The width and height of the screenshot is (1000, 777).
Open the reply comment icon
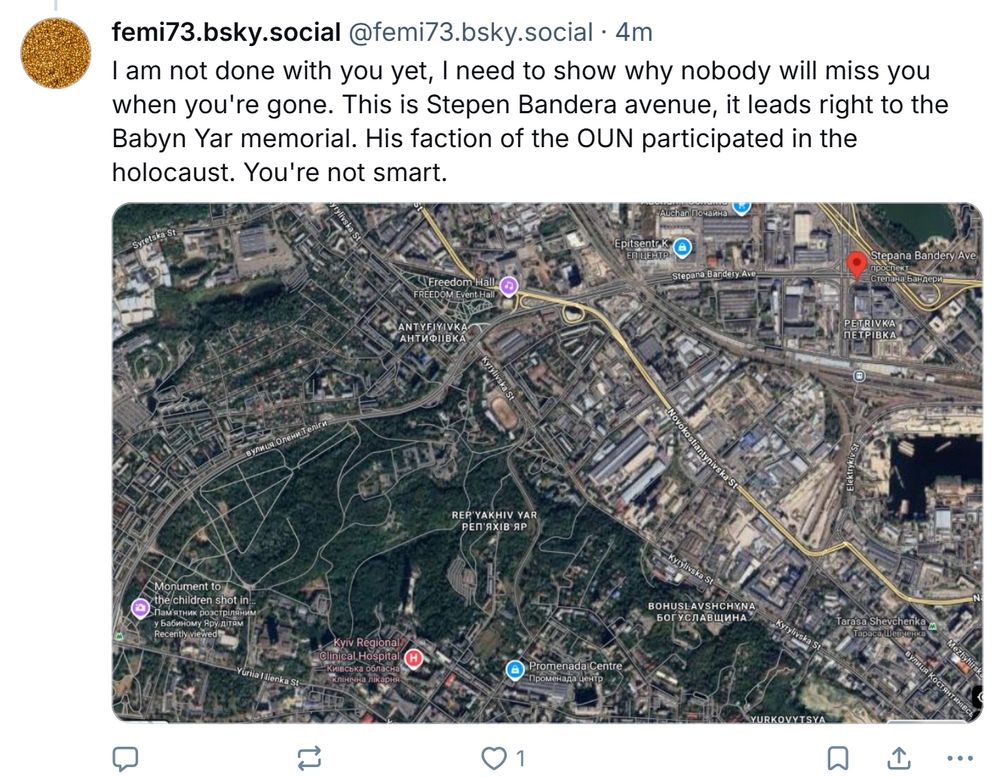tap(125, 758)
